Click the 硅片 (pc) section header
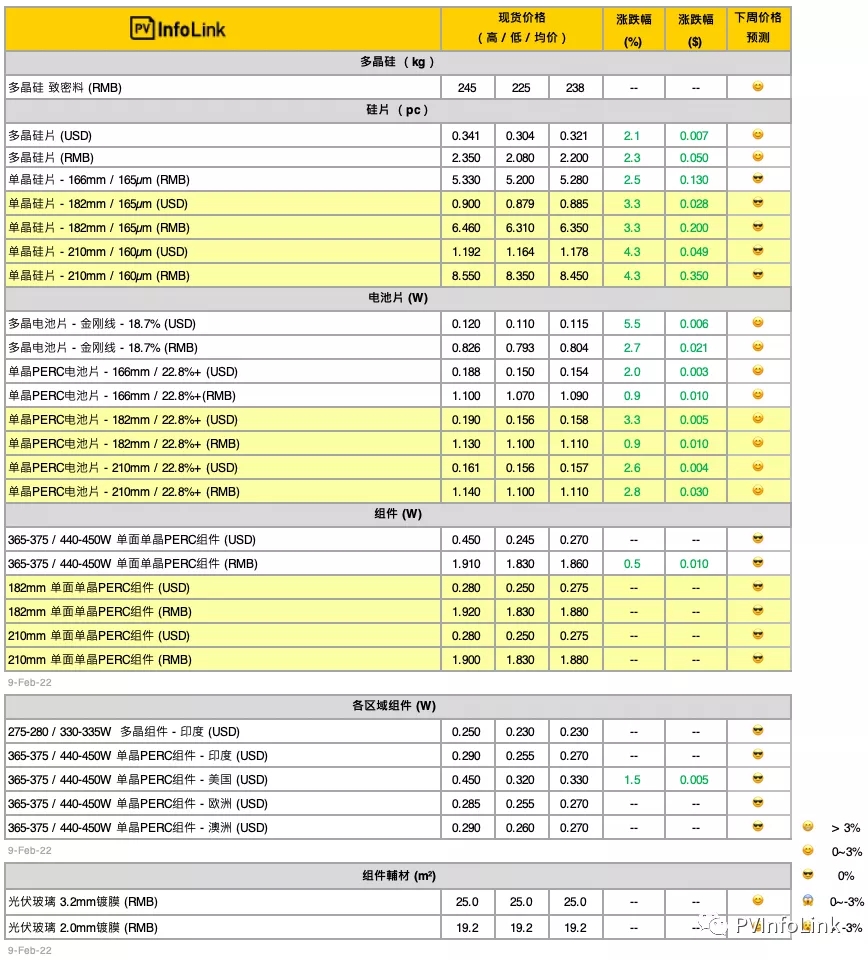 398,110
